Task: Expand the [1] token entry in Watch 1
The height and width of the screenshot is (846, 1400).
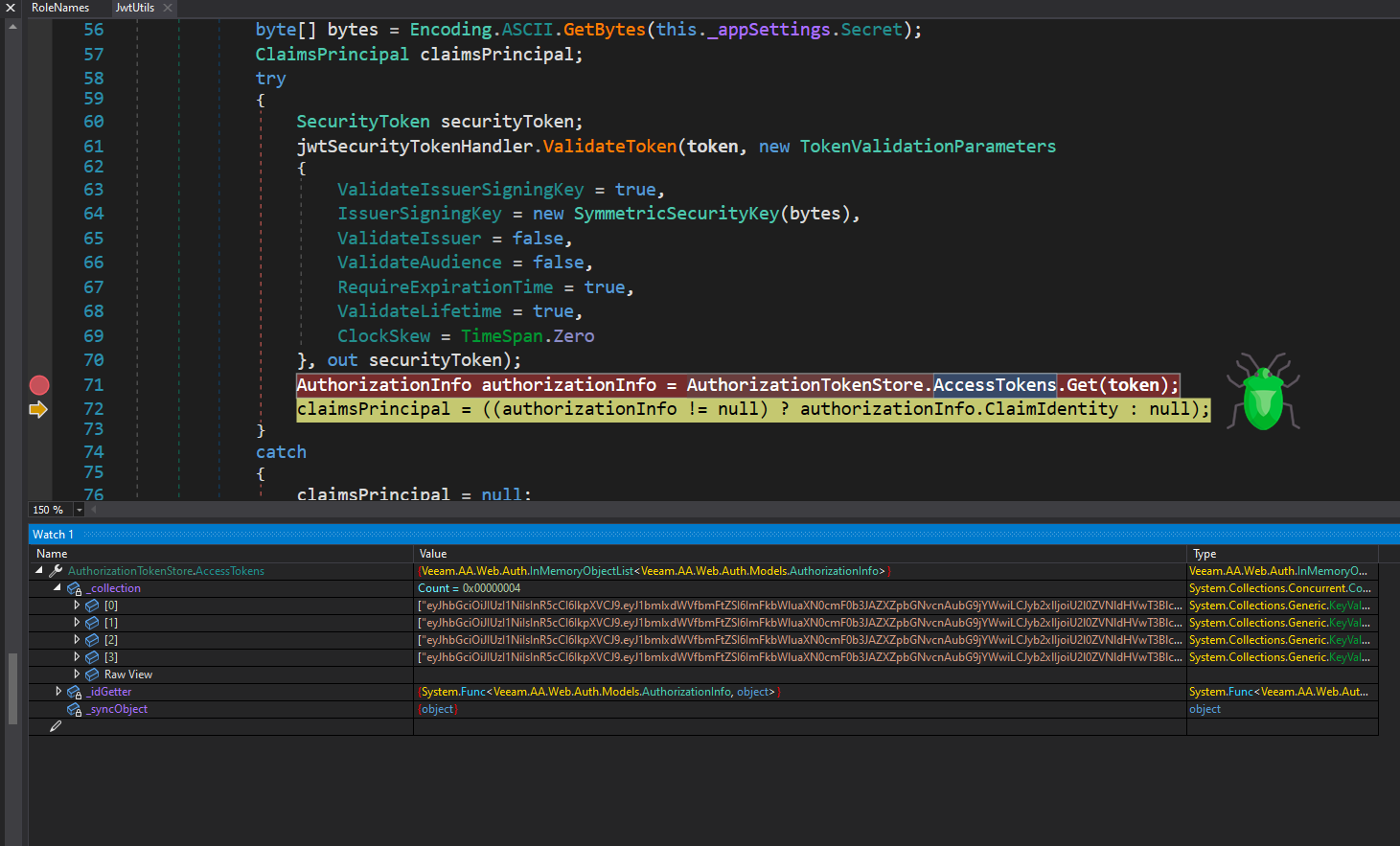Action: (x=78, y=622)
